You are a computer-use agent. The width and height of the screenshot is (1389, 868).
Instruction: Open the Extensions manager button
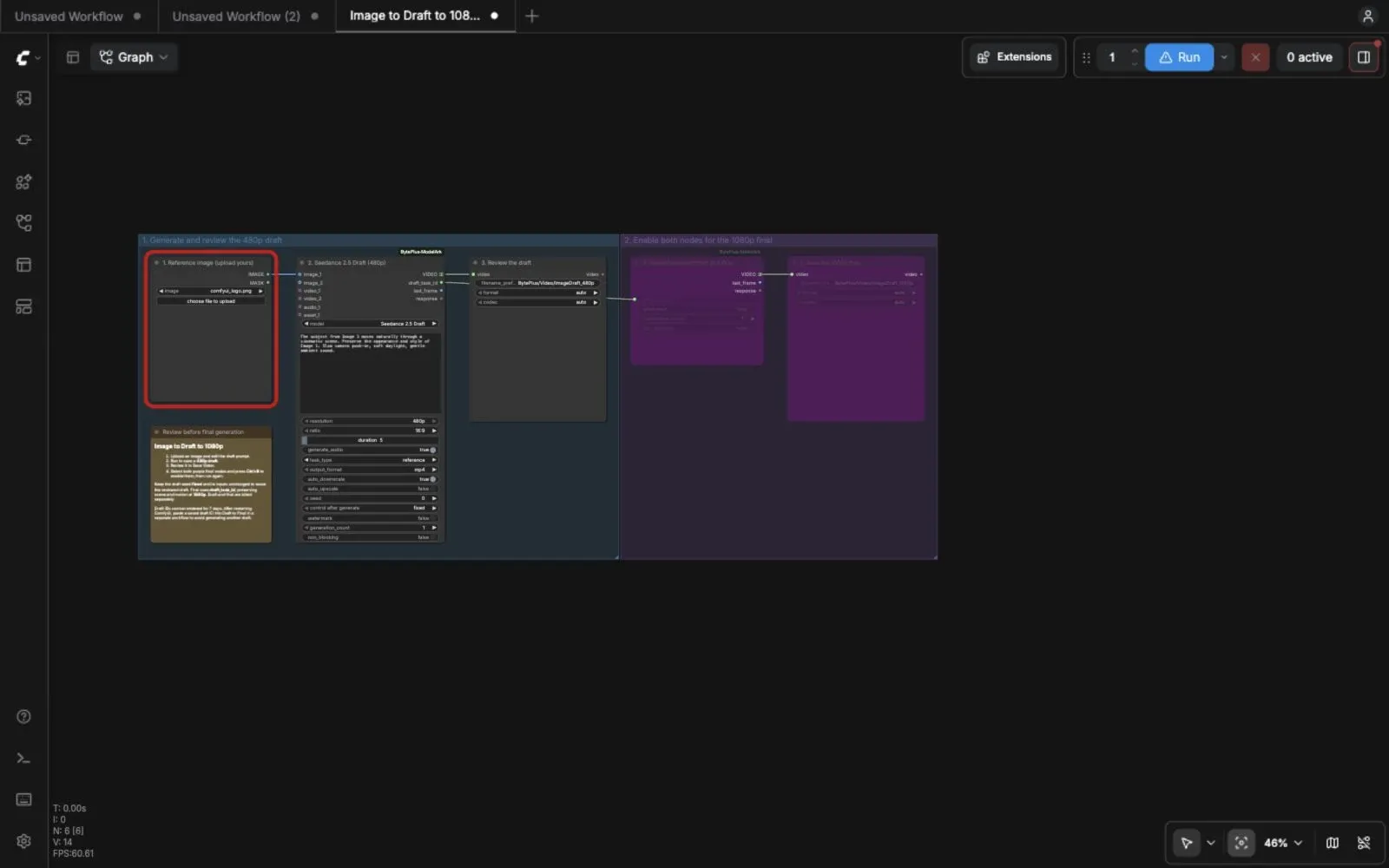tap(1014, 57)
